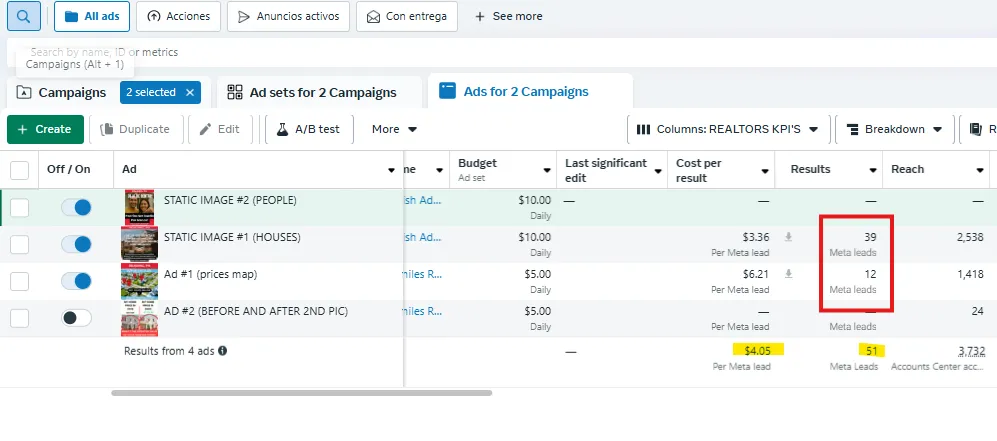Tick the select-all header checkbox

(x=20, y=170)
